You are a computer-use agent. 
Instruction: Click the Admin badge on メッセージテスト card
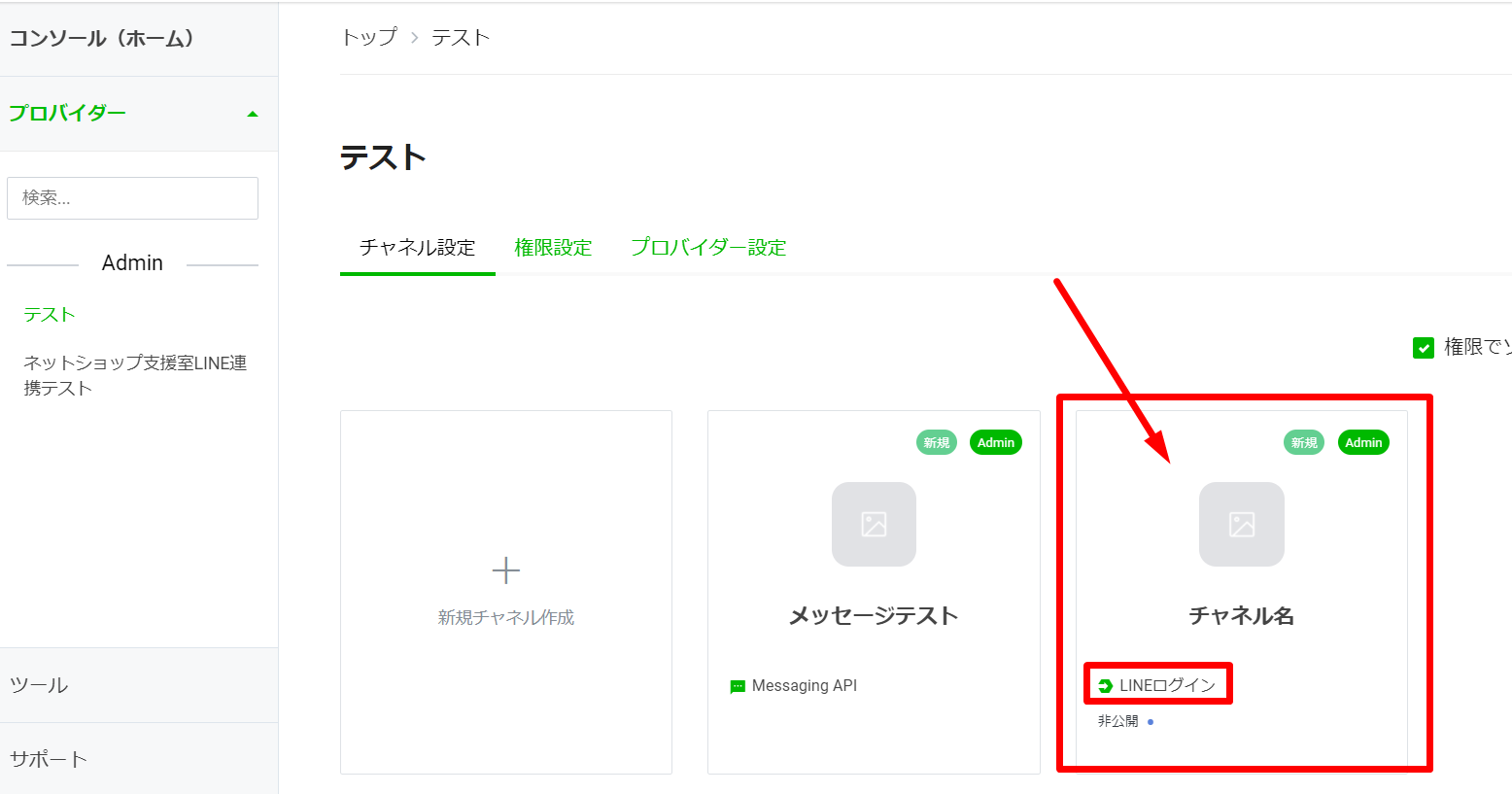(995, 443)
